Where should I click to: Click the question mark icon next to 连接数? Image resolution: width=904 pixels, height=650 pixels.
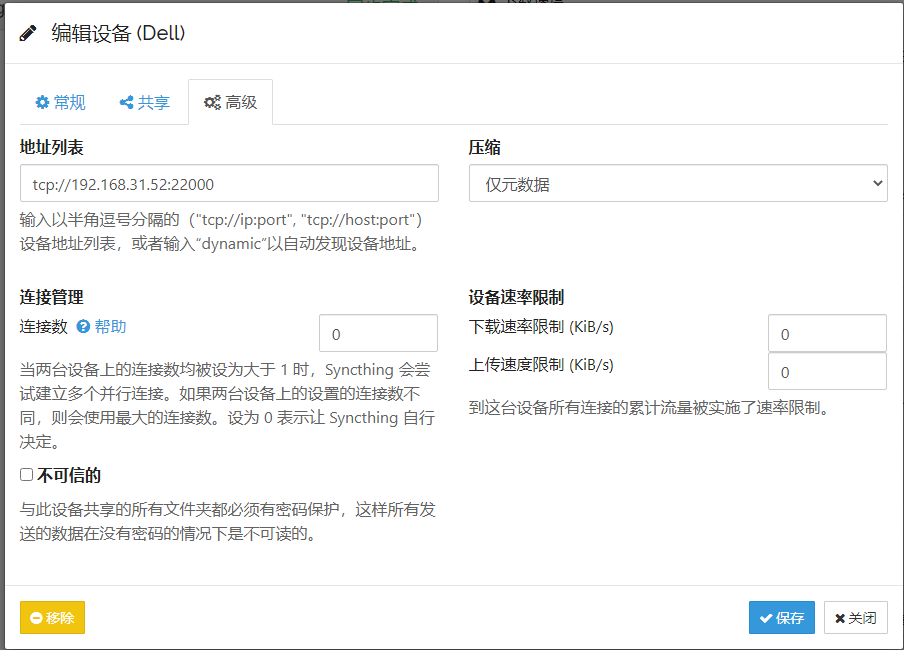tap(83, 327)
